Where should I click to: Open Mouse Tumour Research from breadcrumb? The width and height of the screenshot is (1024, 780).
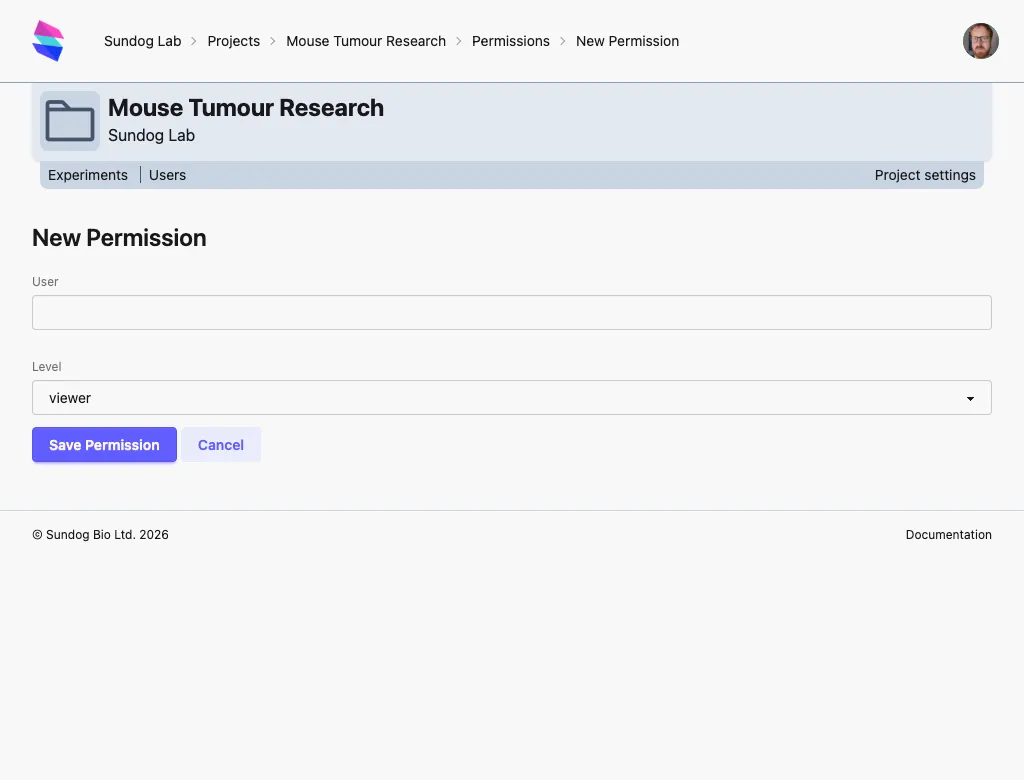366,41
